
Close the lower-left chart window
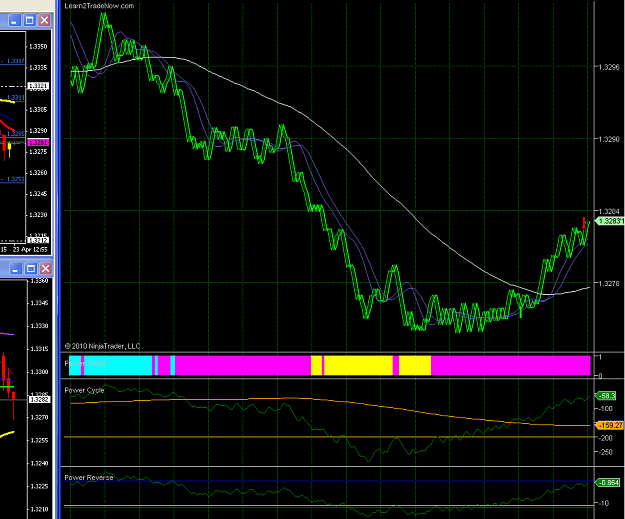(46, 268)
